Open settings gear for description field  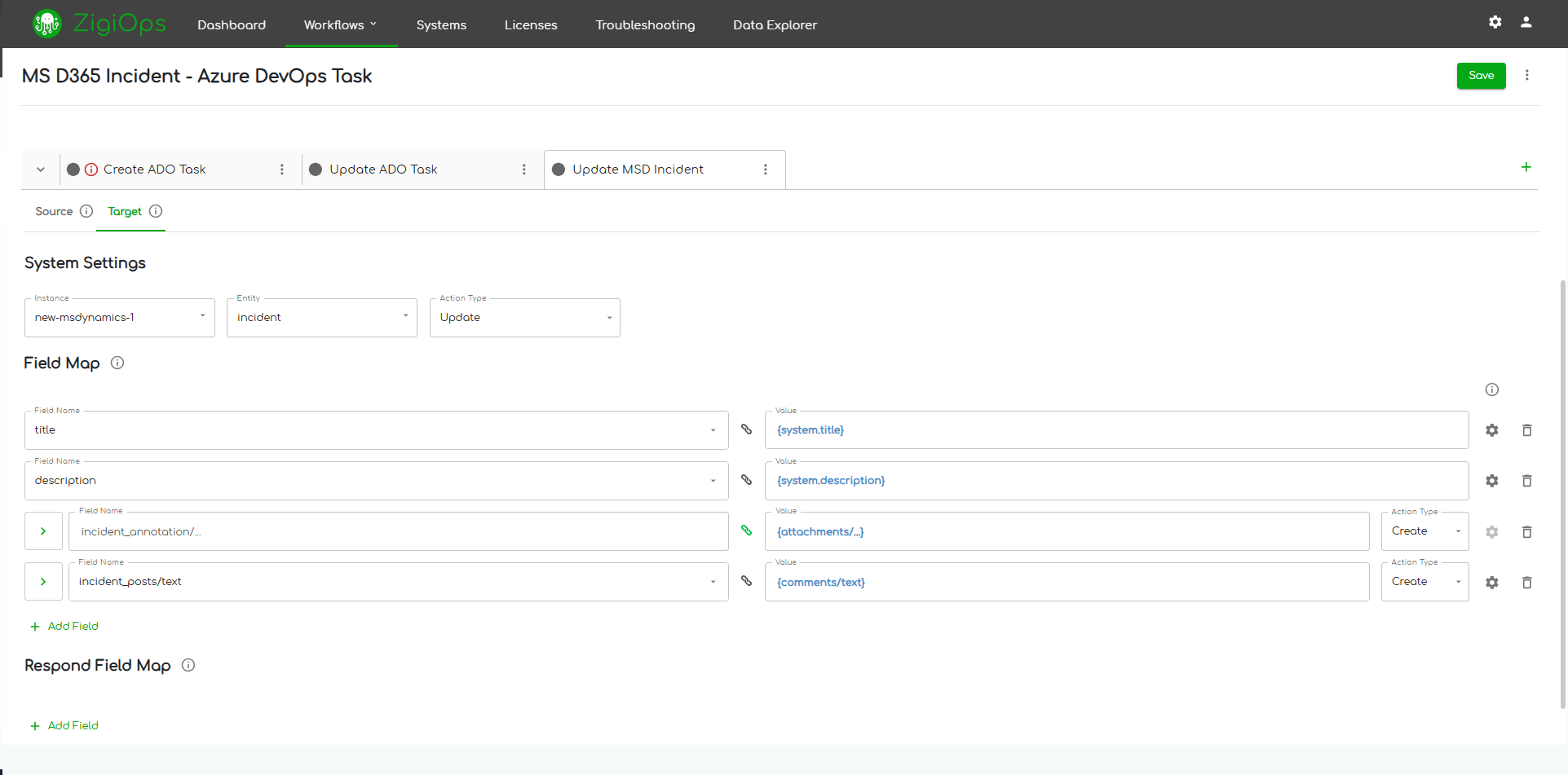[1492, 481]
